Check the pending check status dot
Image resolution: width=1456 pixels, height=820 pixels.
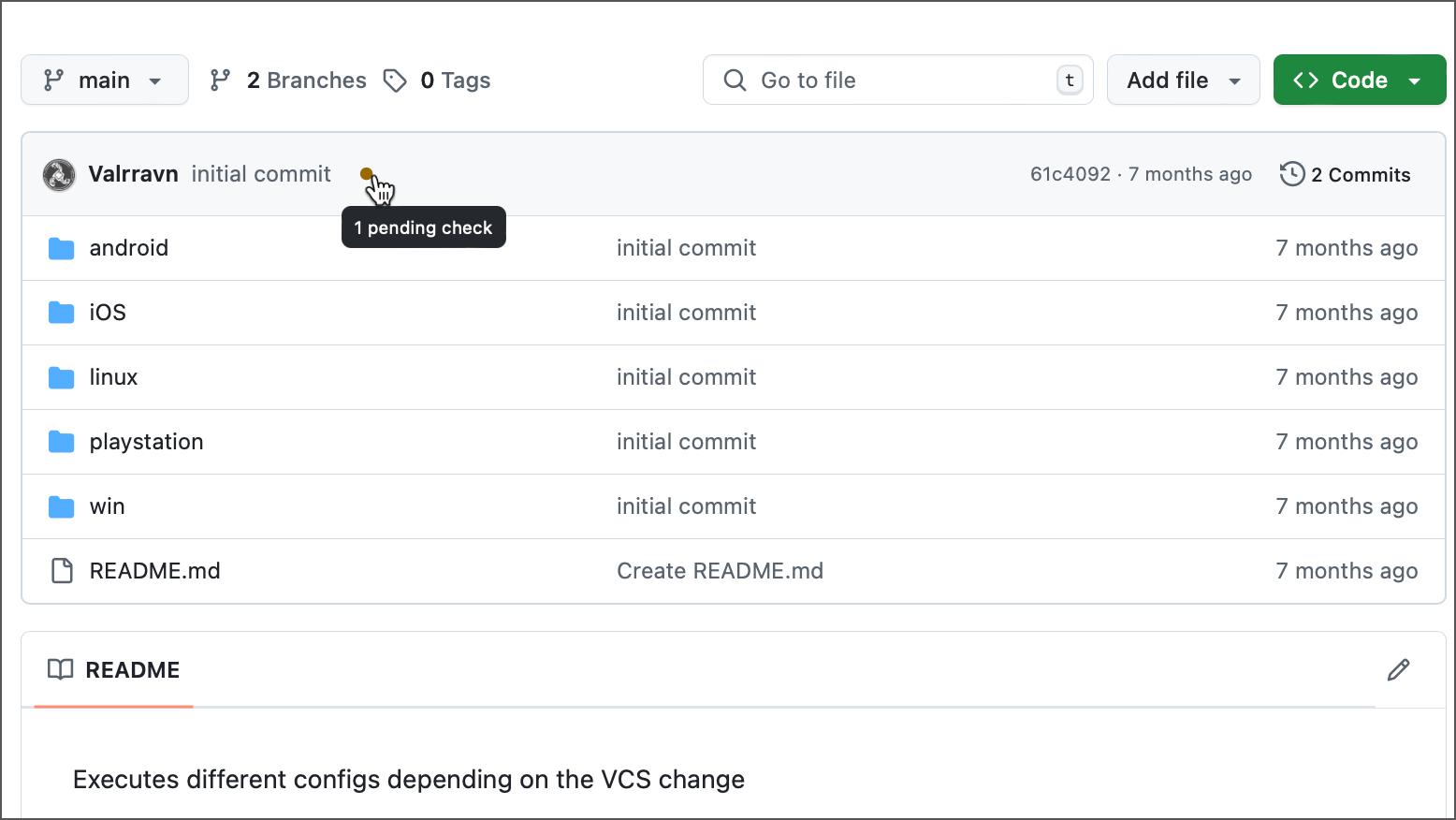point(367,174)
